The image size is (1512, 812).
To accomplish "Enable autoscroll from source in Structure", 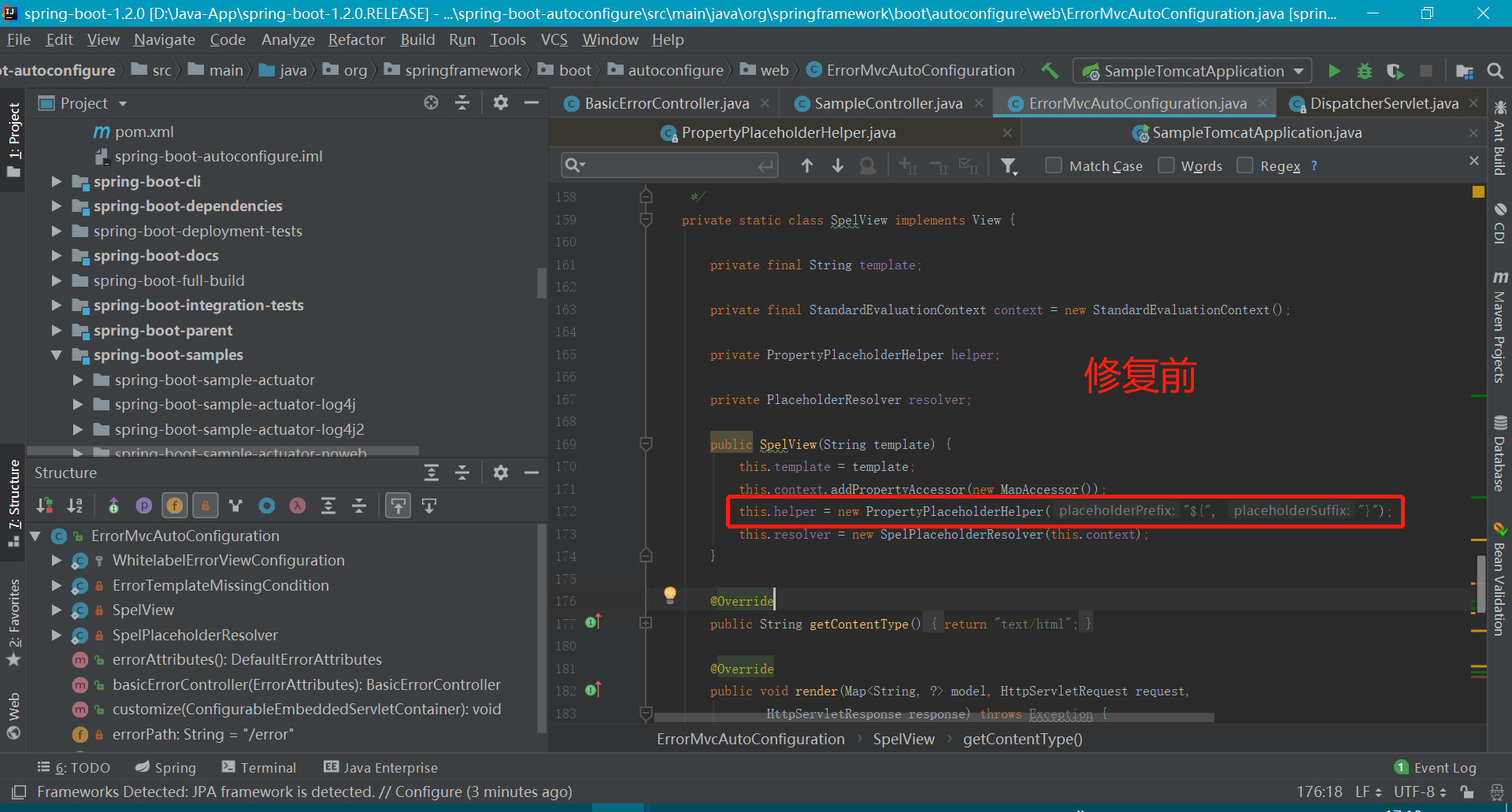I will [x=429, y=506].
